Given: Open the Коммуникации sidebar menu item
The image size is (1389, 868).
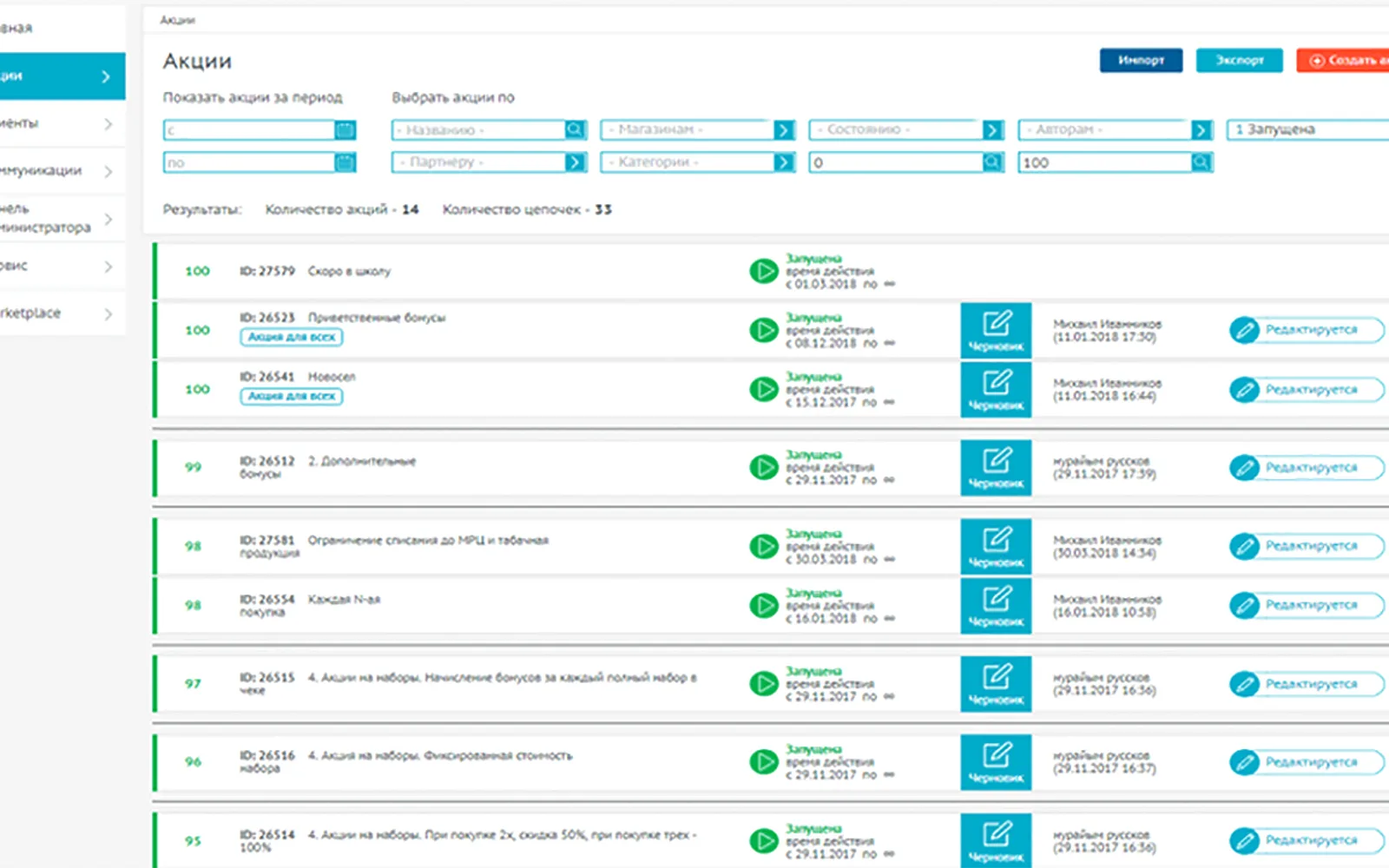Looking at the screenshot, I should [63, 171].
